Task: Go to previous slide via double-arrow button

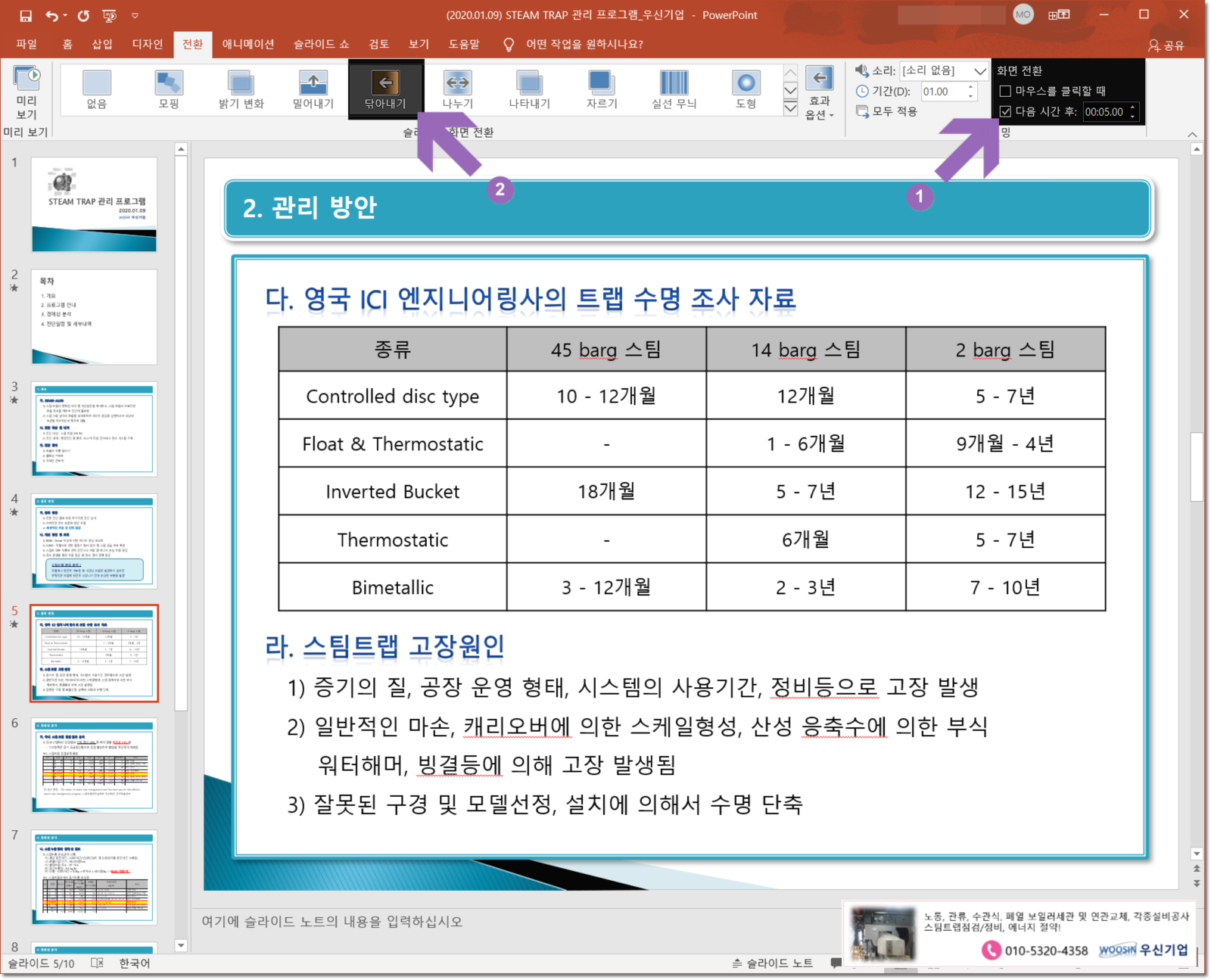Action: [1197, 869]
